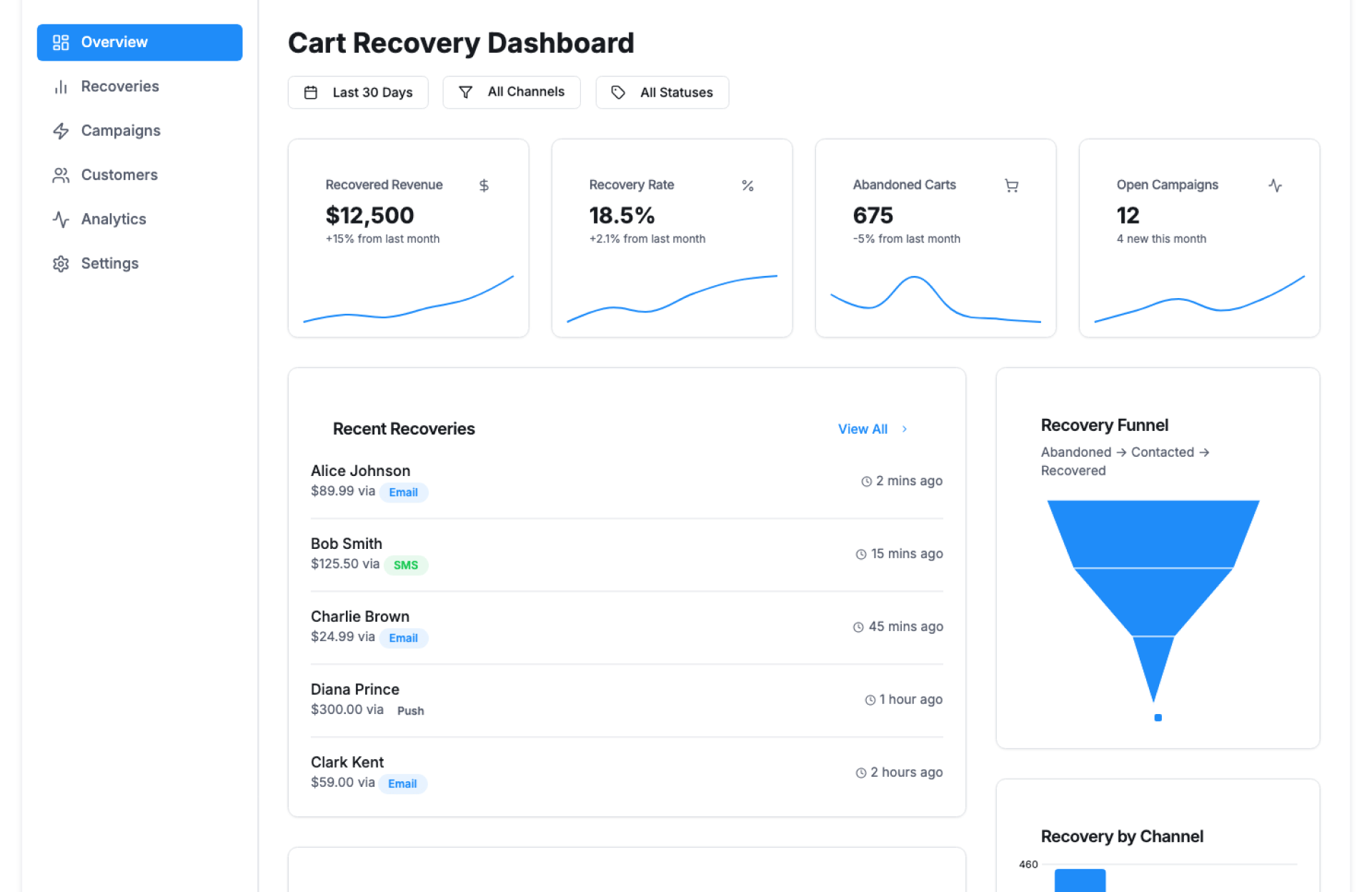The width and height of the screenshot is (1372, 892).
Task: Click the green SMS badge on Bob Smith
Action: (405, 565)
